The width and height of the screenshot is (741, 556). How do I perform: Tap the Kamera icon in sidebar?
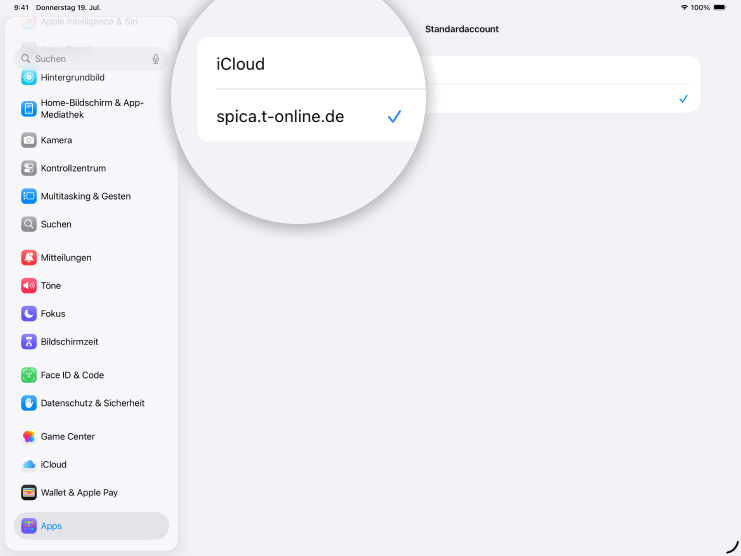29,140
